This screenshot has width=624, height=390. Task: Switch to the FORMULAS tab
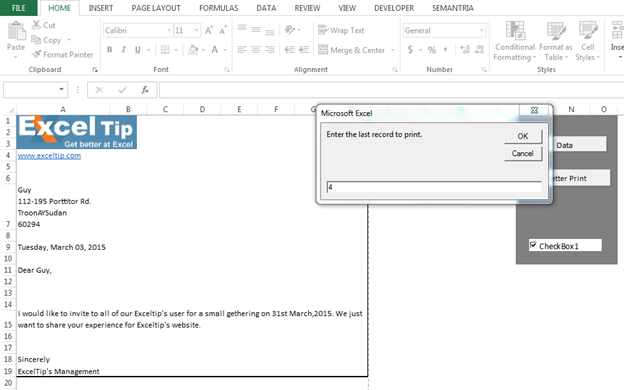[x=218, y=8]
